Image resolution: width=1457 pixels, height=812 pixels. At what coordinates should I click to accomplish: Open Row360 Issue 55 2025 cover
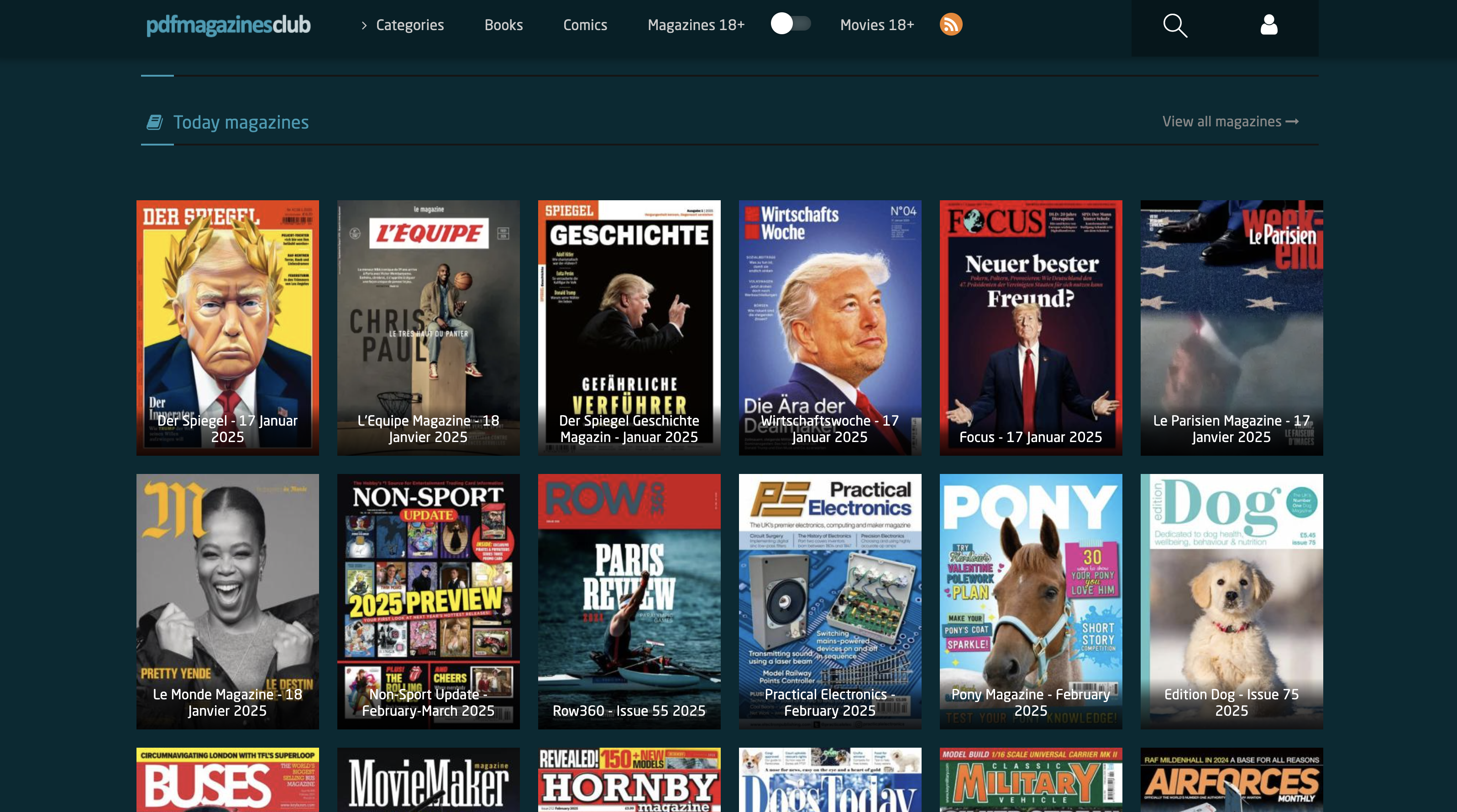click(629, 602)
